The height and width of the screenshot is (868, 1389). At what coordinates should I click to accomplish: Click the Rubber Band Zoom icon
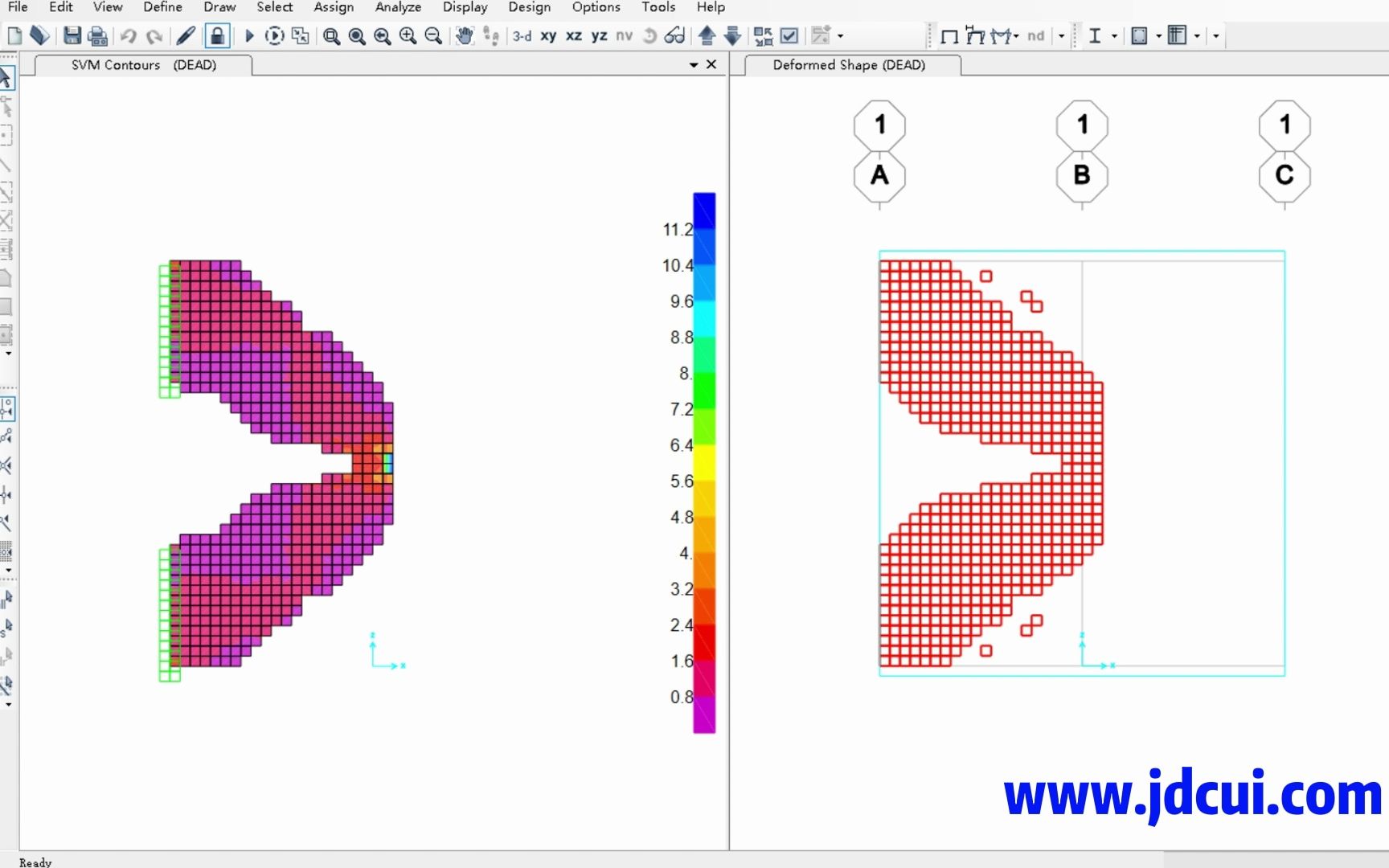pyautogui.click(x=331, y=35)
